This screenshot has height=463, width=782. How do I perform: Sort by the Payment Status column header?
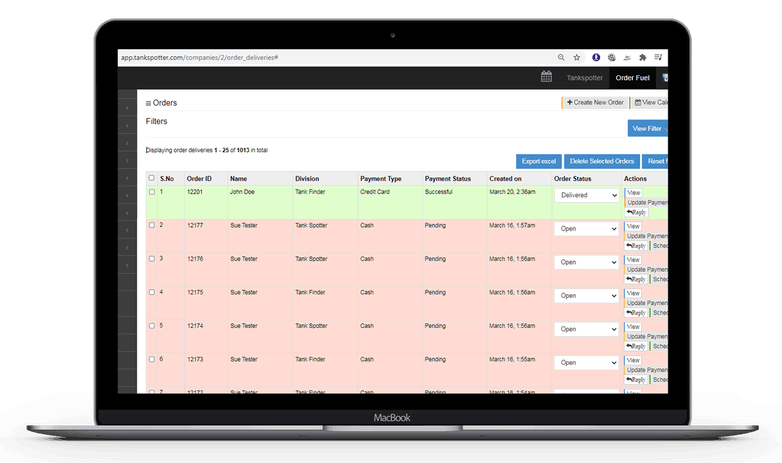coord(447,179)
